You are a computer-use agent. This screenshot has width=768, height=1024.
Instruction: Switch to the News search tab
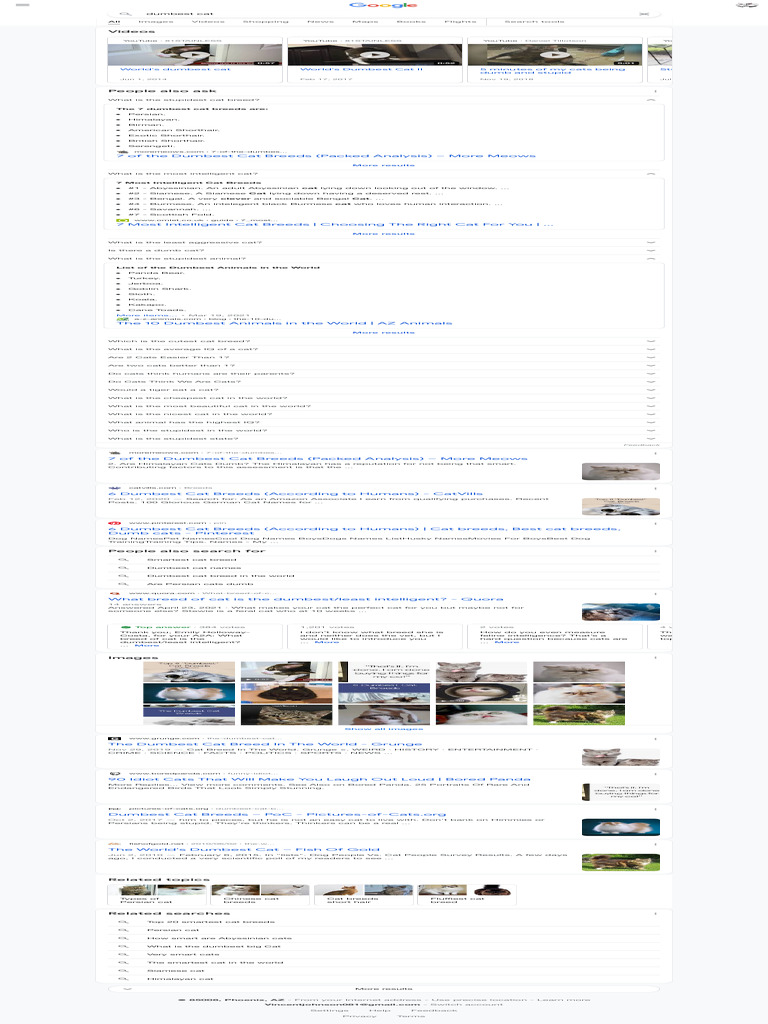321,22
